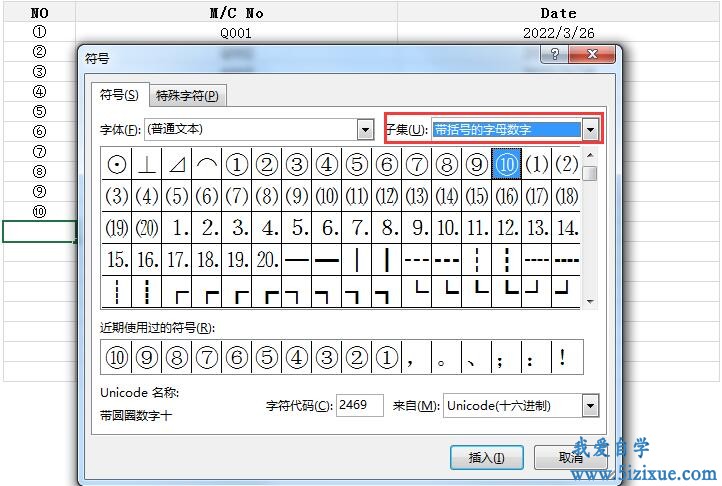The image size is (722, 486).
Task: Click the symbol grid scrollbar down arrow
Action: point(590,302)
